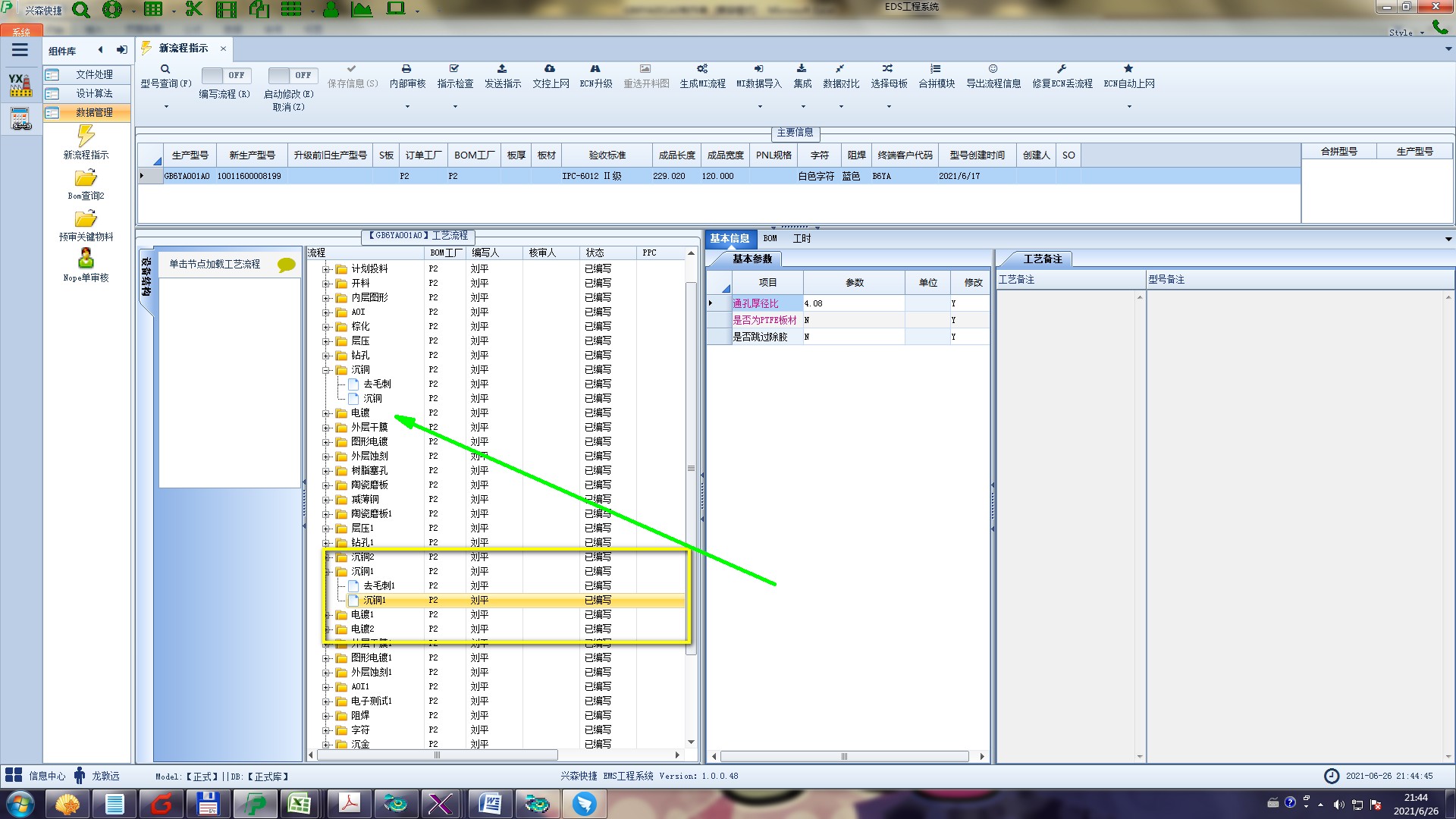Open 新流程指示 lightning icon in sidebar
This screenshot has height=819, width=1456.
tap(86, 136)
